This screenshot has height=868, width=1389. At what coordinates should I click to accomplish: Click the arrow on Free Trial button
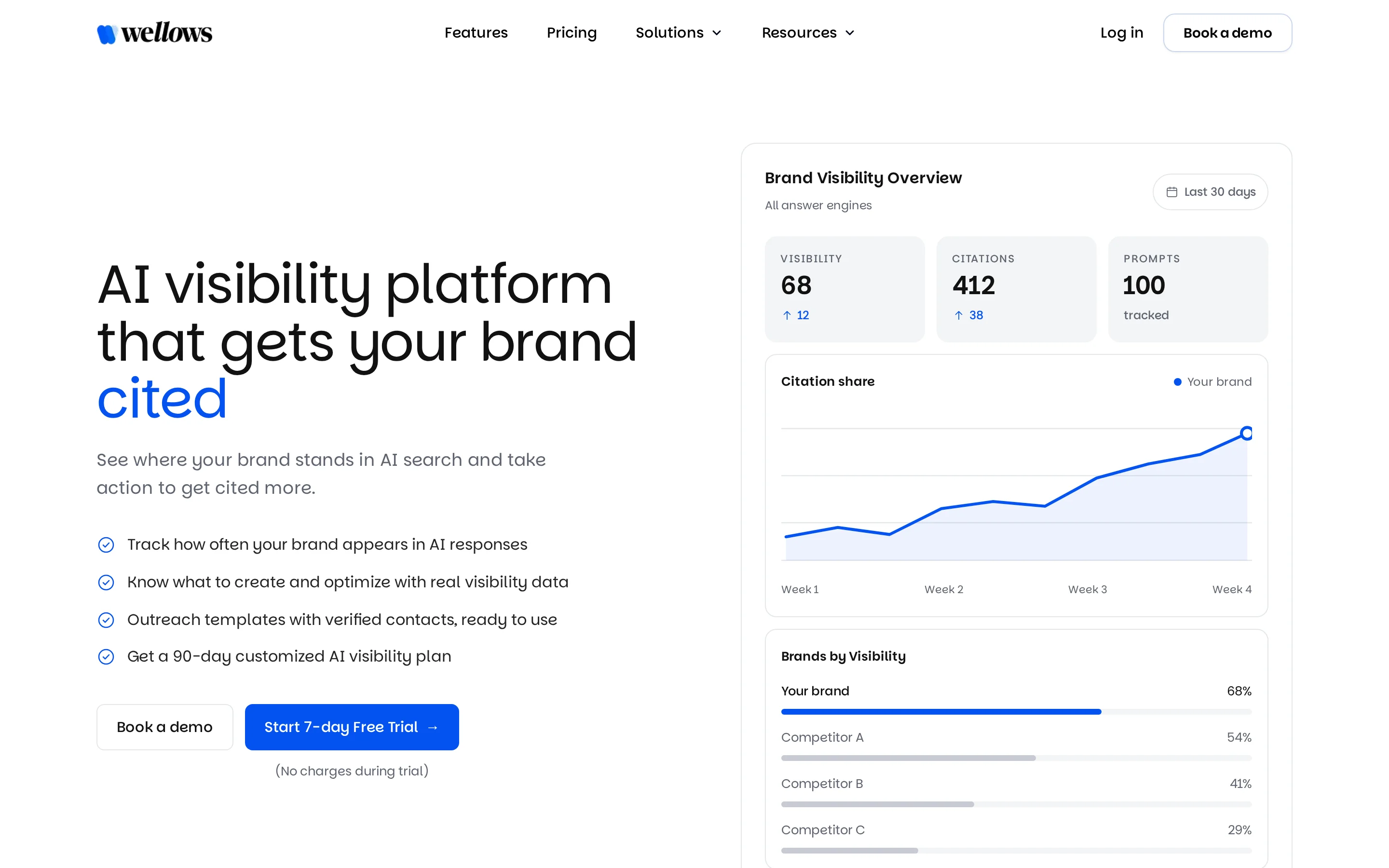(x=433, y=727)
